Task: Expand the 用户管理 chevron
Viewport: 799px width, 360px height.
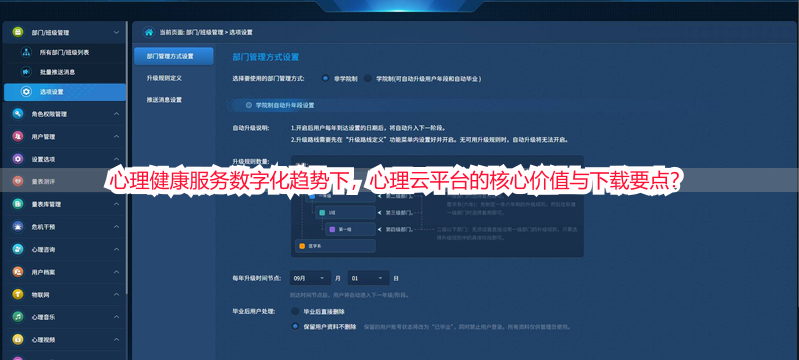Action: point(116,137)
